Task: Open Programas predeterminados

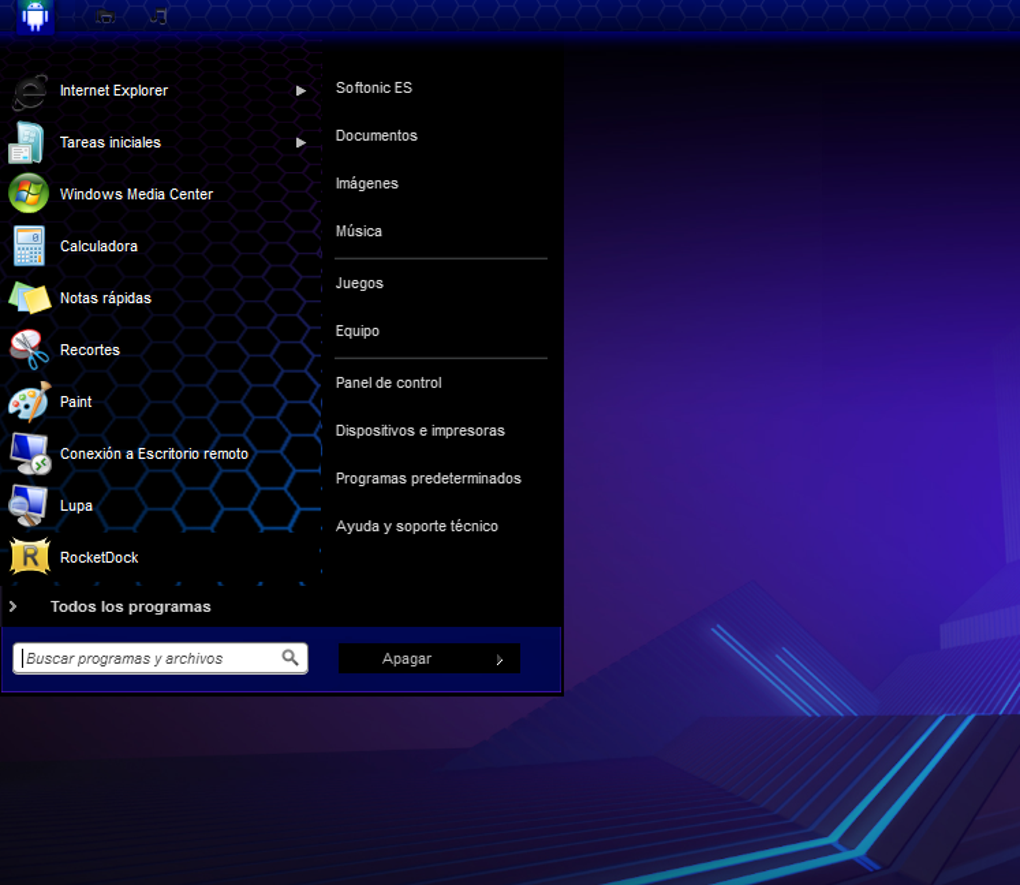Action: pyautogui.click(x=428, y=478)
